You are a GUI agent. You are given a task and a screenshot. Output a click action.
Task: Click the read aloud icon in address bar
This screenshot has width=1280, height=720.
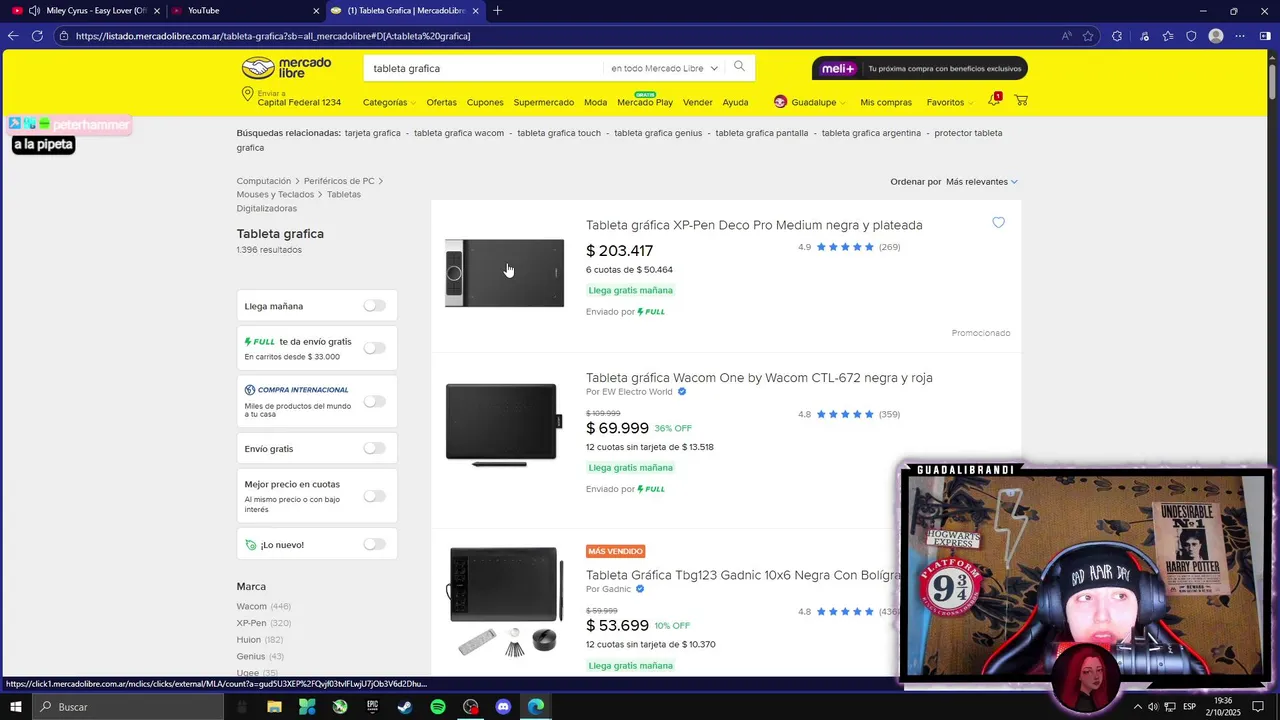click(1067, 36)
